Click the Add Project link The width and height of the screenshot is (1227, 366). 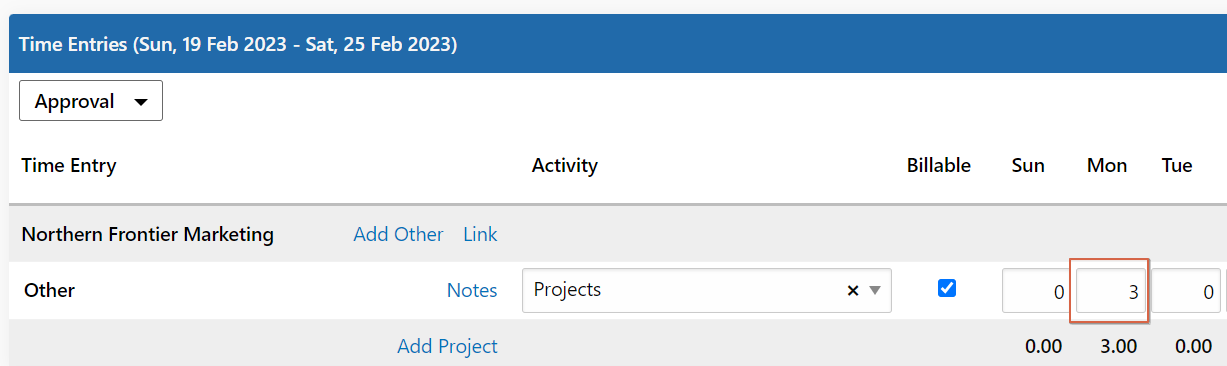[x=447, y=346]
